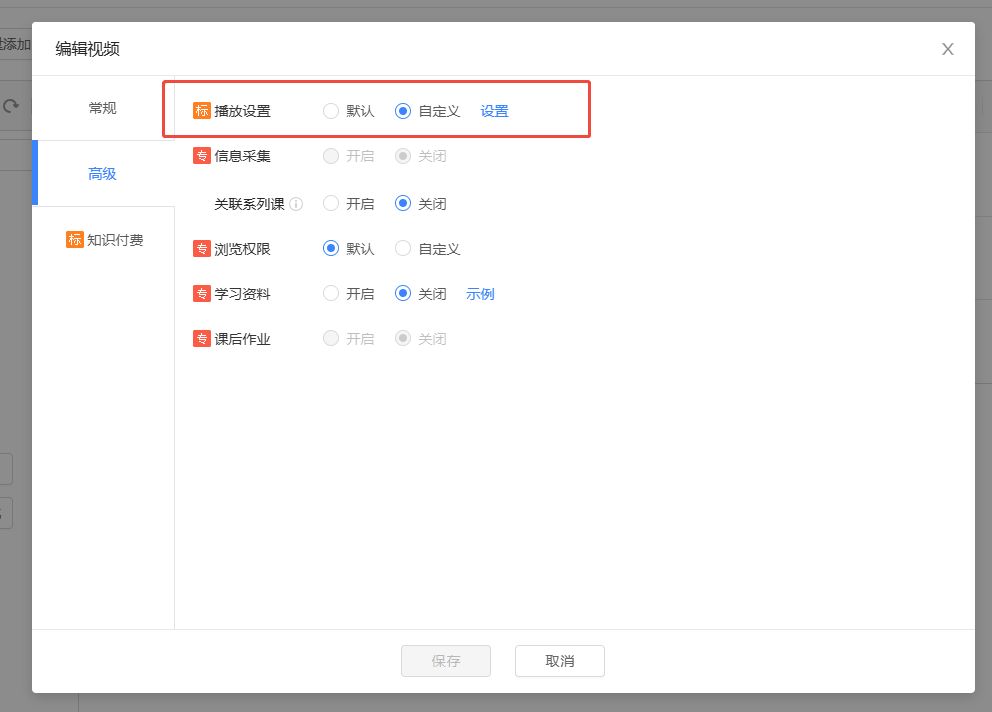Open the 知识付费 tab

coord(102,240)
